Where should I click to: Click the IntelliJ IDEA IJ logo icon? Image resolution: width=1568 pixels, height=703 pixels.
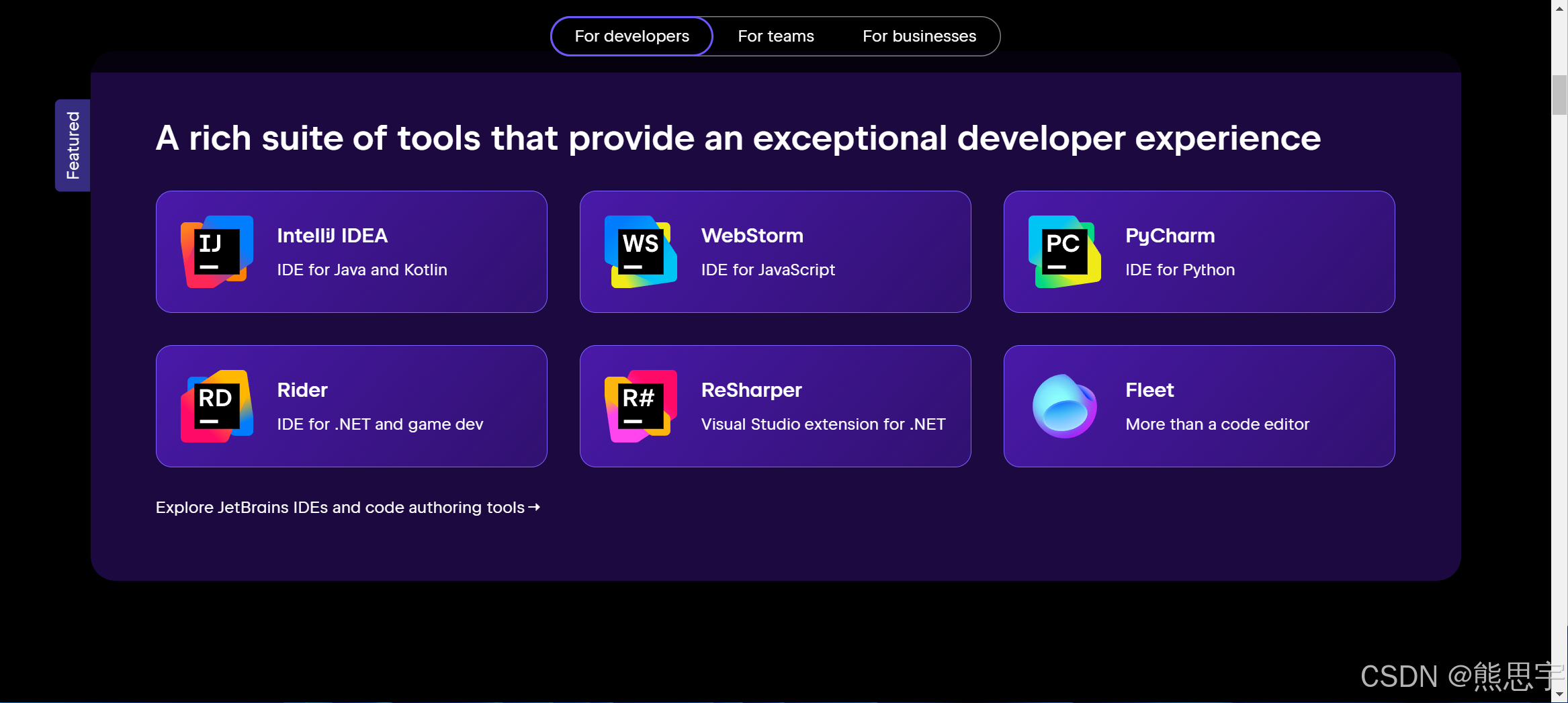[x=217, y=252]
